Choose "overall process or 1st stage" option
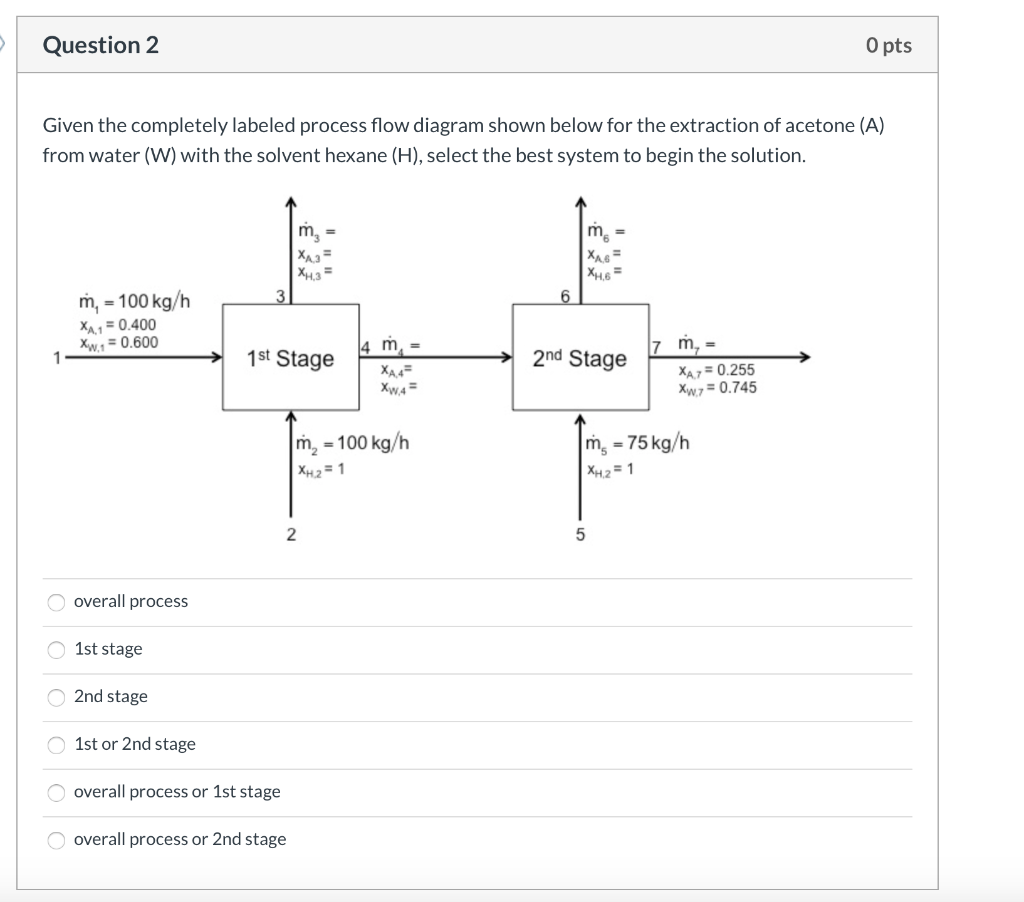This screenshot has height=902, width=1024. (57, 792)
